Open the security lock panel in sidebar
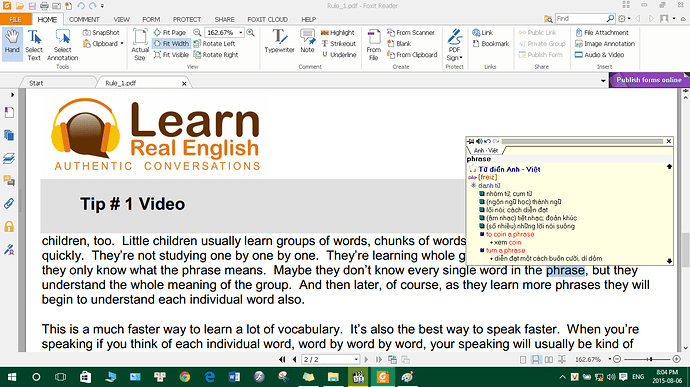The height and width of the screenshot is (387, 690). click(x=9, y=227)
